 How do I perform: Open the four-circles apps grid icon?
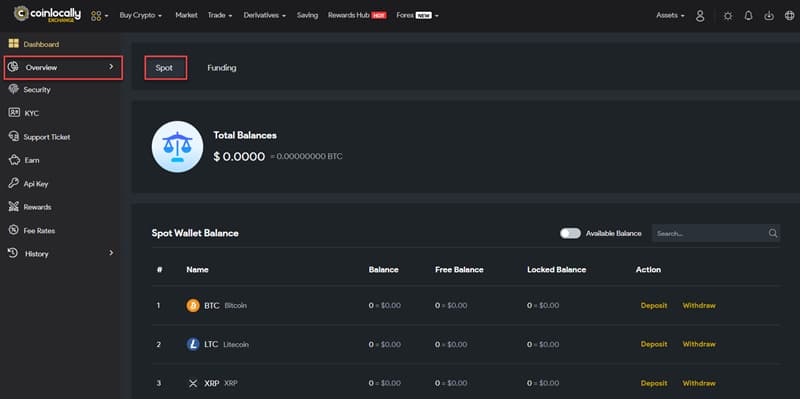pos(96,16)
